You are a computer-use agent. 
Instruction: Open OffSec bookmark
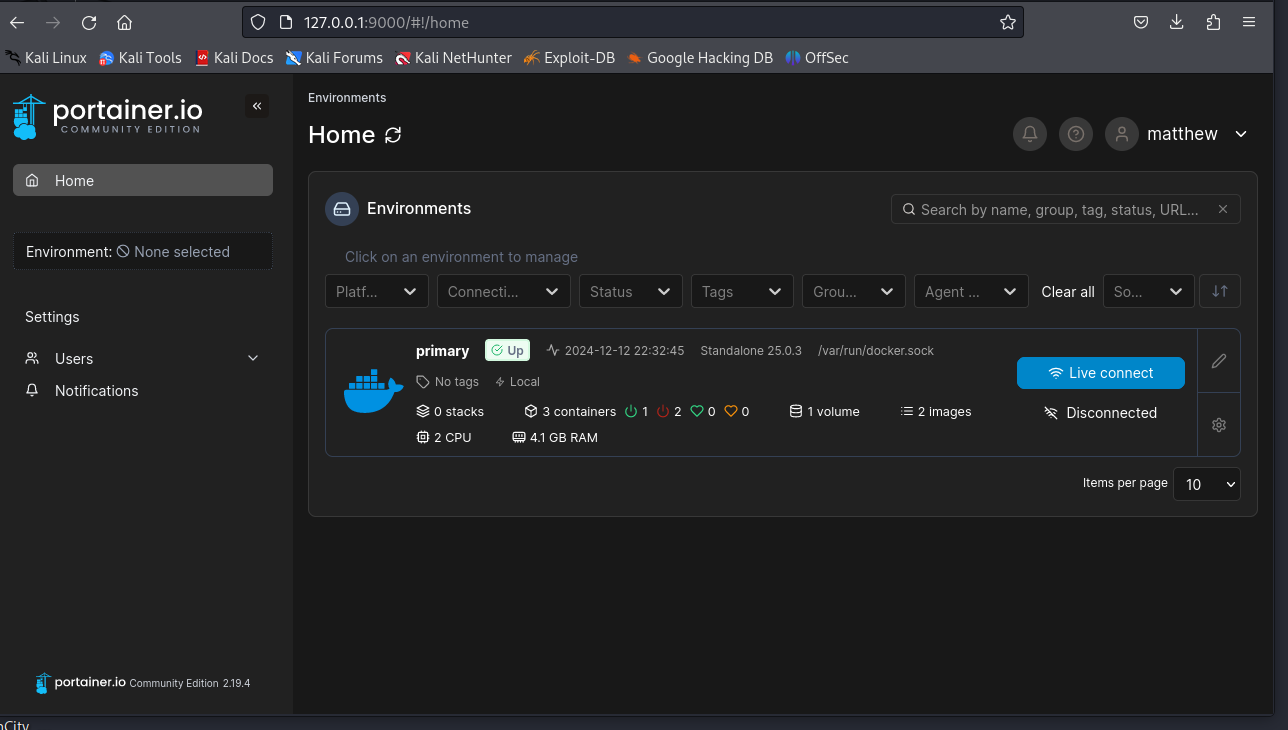coord(817,58)
